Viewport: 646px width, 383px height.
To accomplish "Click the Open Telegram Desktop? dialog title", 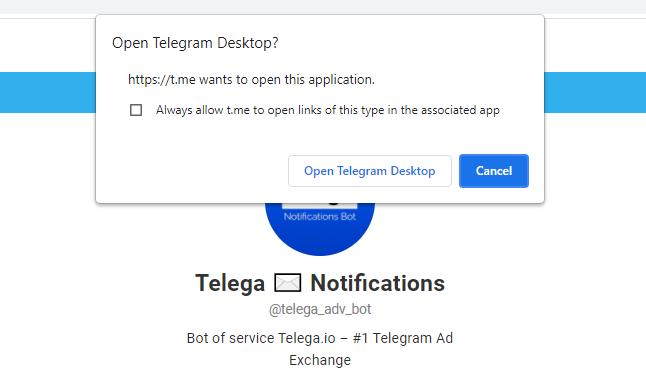I will [x=195, y=43].
